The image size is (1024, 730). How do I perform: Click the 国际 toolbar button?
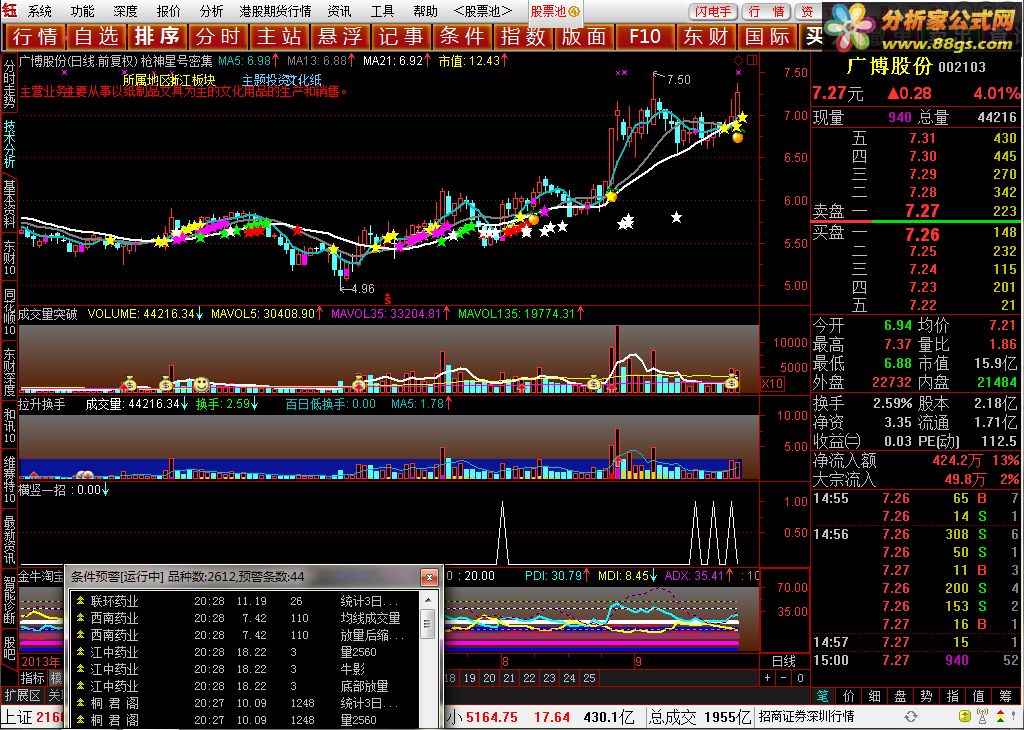[x=767, y=37]
